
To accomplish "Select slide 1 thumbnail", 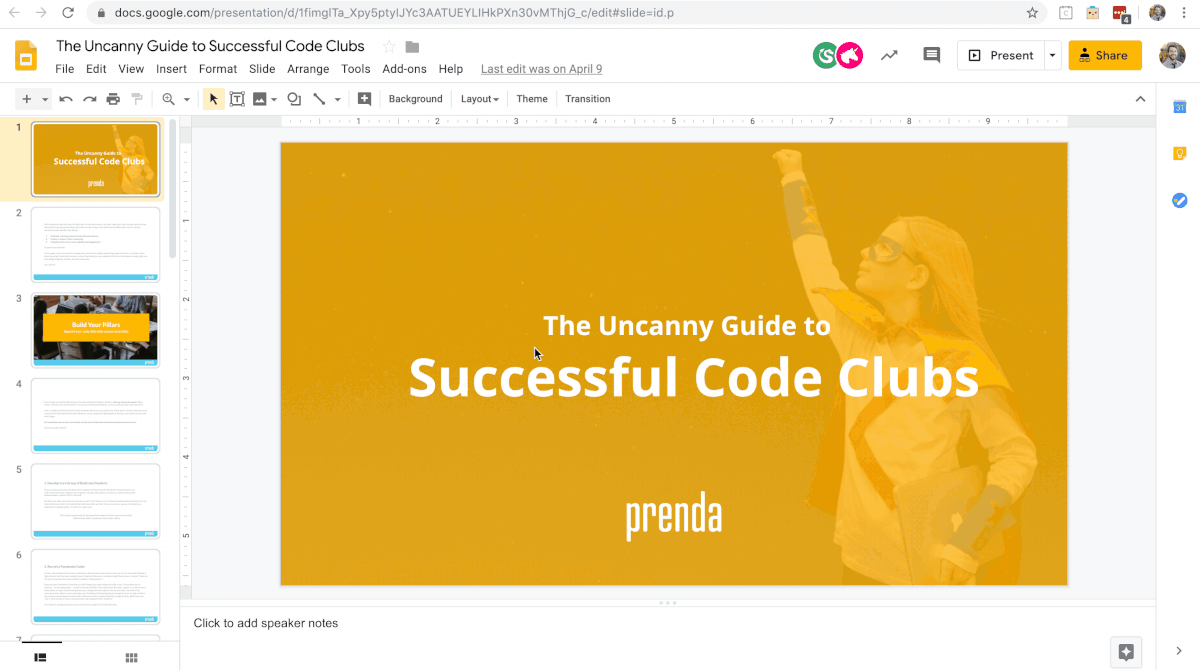I will pos(95,160).
